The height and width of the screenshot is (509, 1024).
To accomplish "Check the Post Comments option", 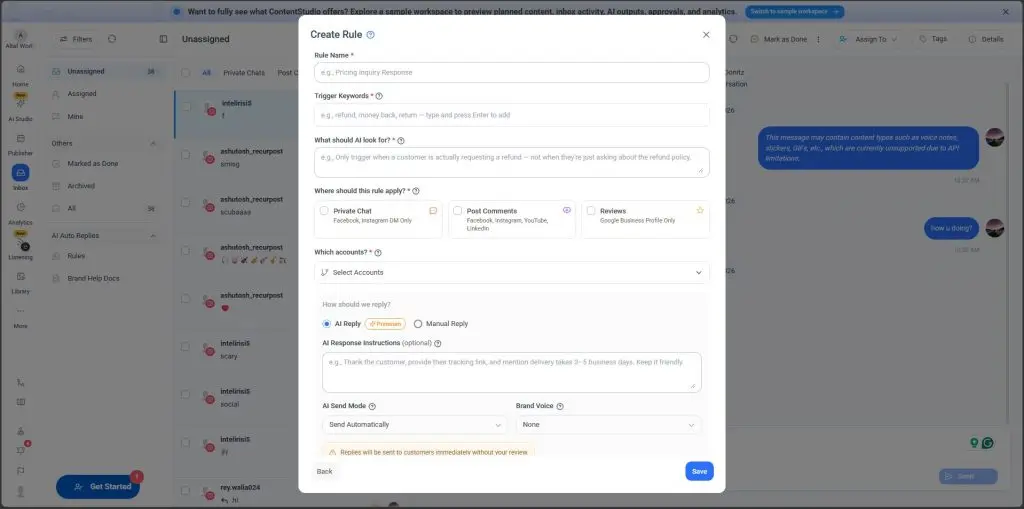I will click(x=457, y=211).
